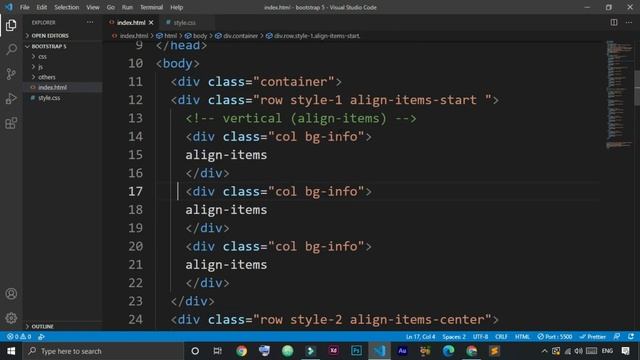Image resolution: width=640 pixels, height=360 pixels.
Task: Open Adobe XD from the taskbar
Action: 333,351
